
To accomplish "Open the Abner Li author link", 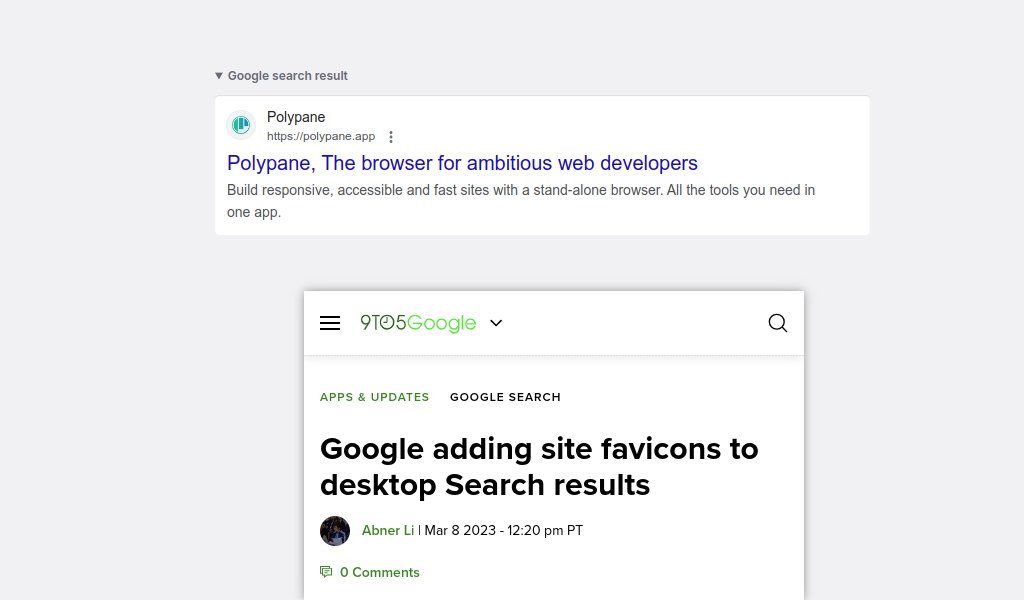I will point(388,531).
